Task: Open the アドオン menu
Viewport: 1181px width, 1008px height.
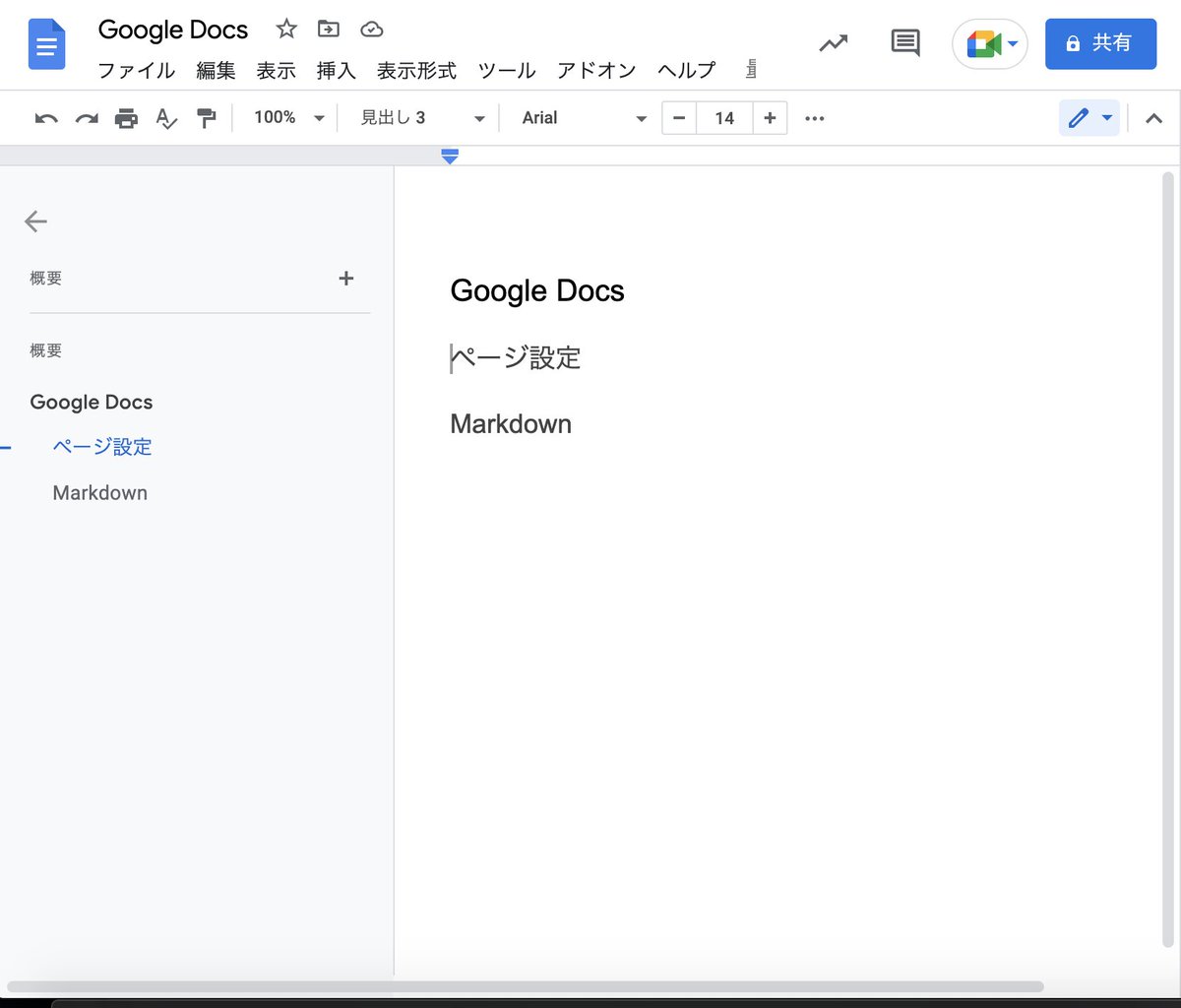Action: click(596, 71)
